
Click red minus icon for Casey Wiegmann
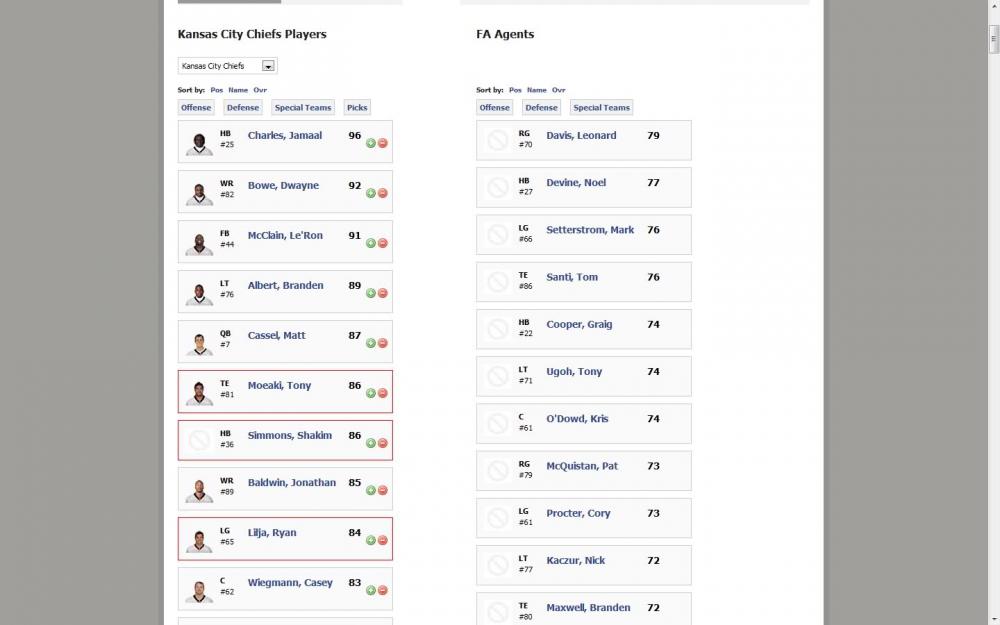pos(383,591)
